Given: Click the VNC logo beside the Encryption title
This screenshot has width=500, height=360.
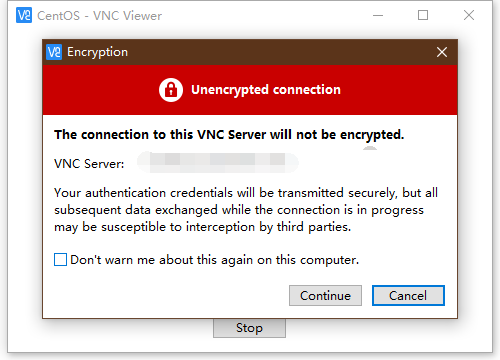Looking at the screenshot, I should [x=54, y=52].
